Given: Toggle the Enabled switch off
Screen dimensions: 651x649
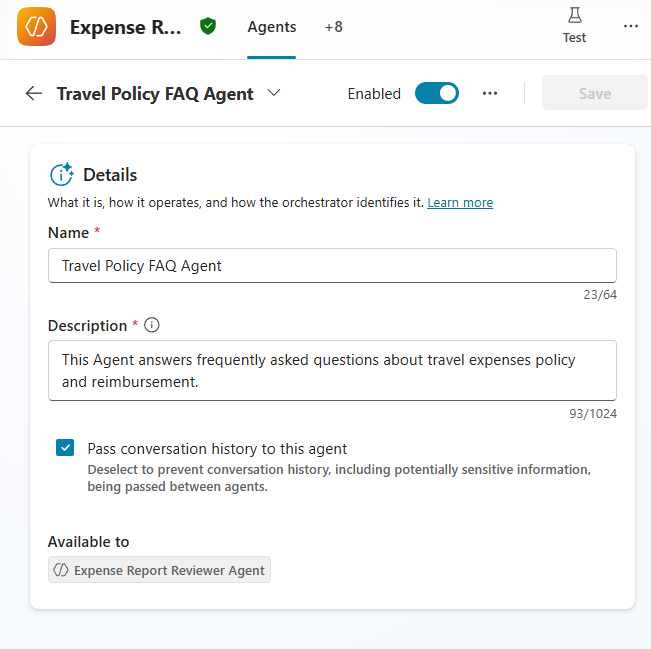Looking at the screenshot, I should click(x=436, y=94).
